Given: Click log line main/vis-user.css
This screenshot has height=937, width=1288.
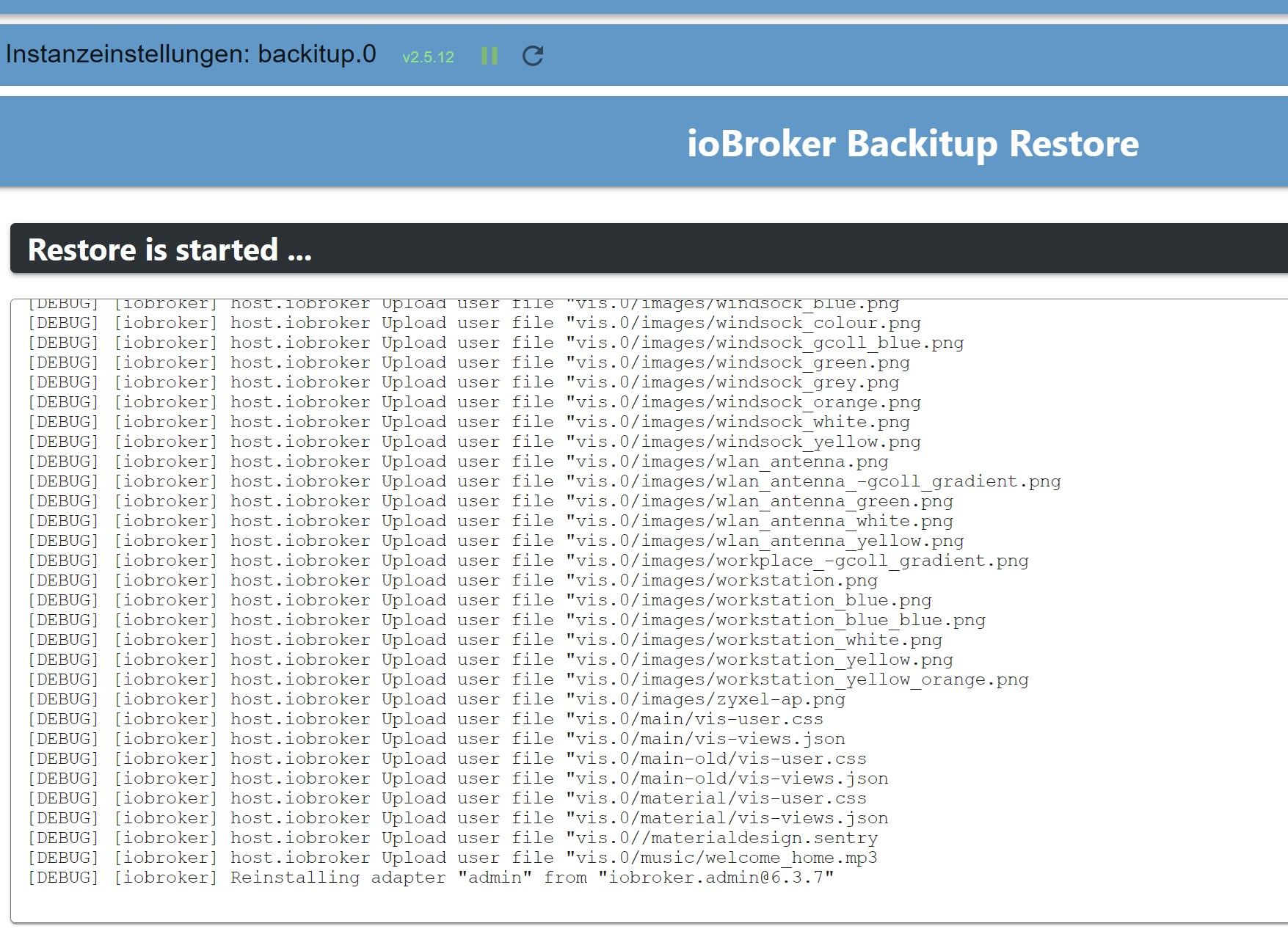Looking at the screenshot, I should 426,719.
